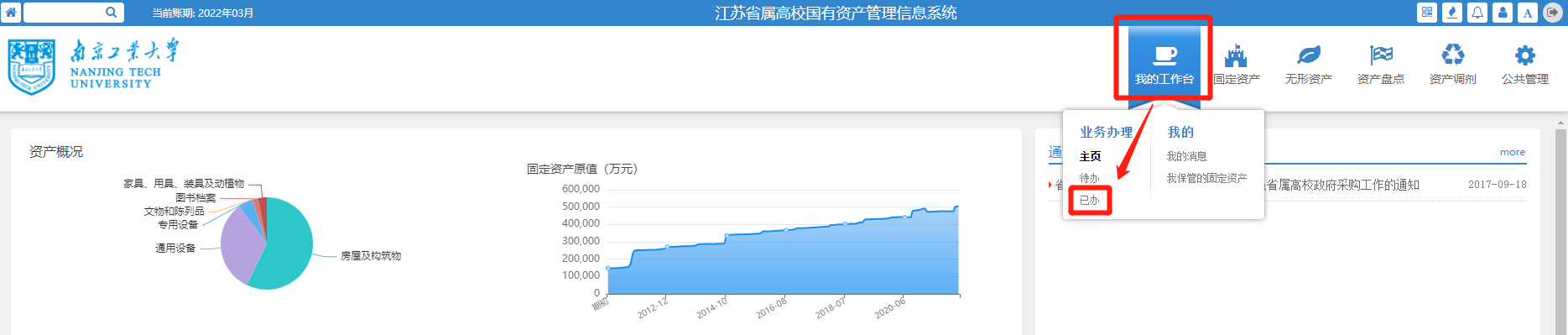The image size is (1568, 335).
Task: Click the 业务办理 menu heading
Action: click(x=1106, y=132)
